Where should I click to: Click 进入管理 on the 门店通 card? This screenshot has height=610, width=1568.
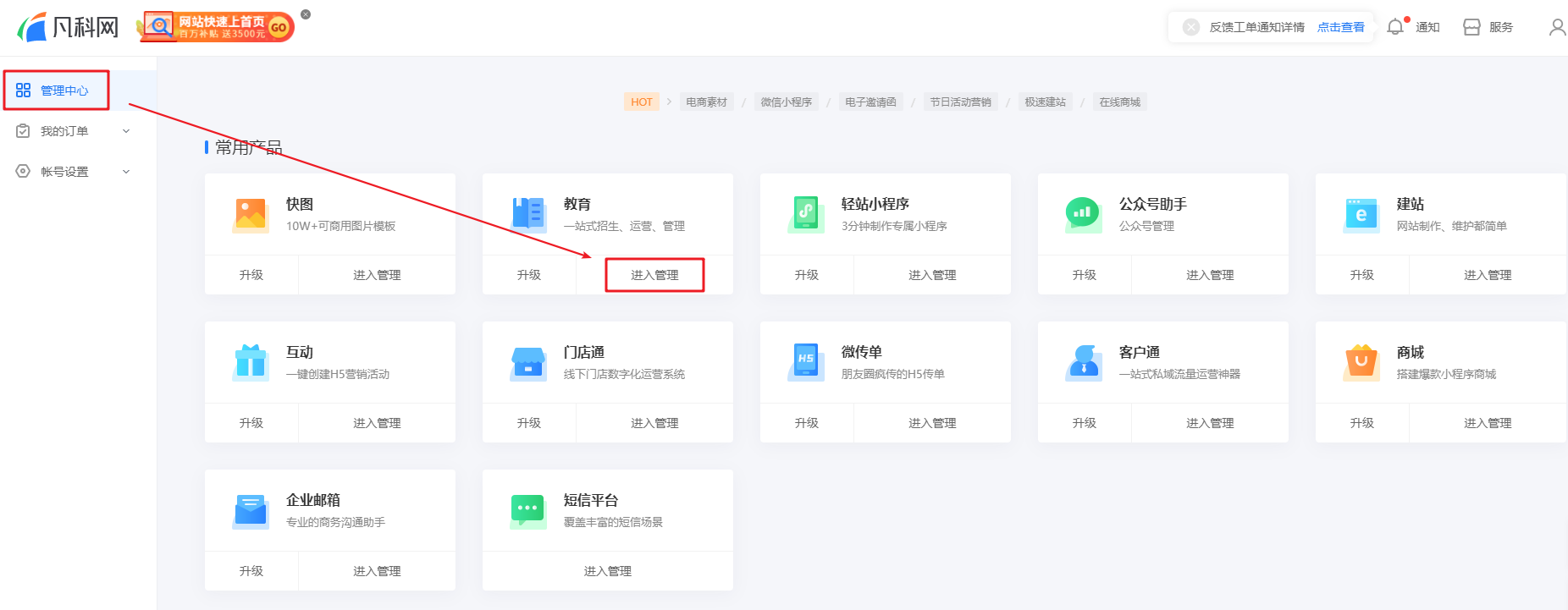click(x=654, y=423)
